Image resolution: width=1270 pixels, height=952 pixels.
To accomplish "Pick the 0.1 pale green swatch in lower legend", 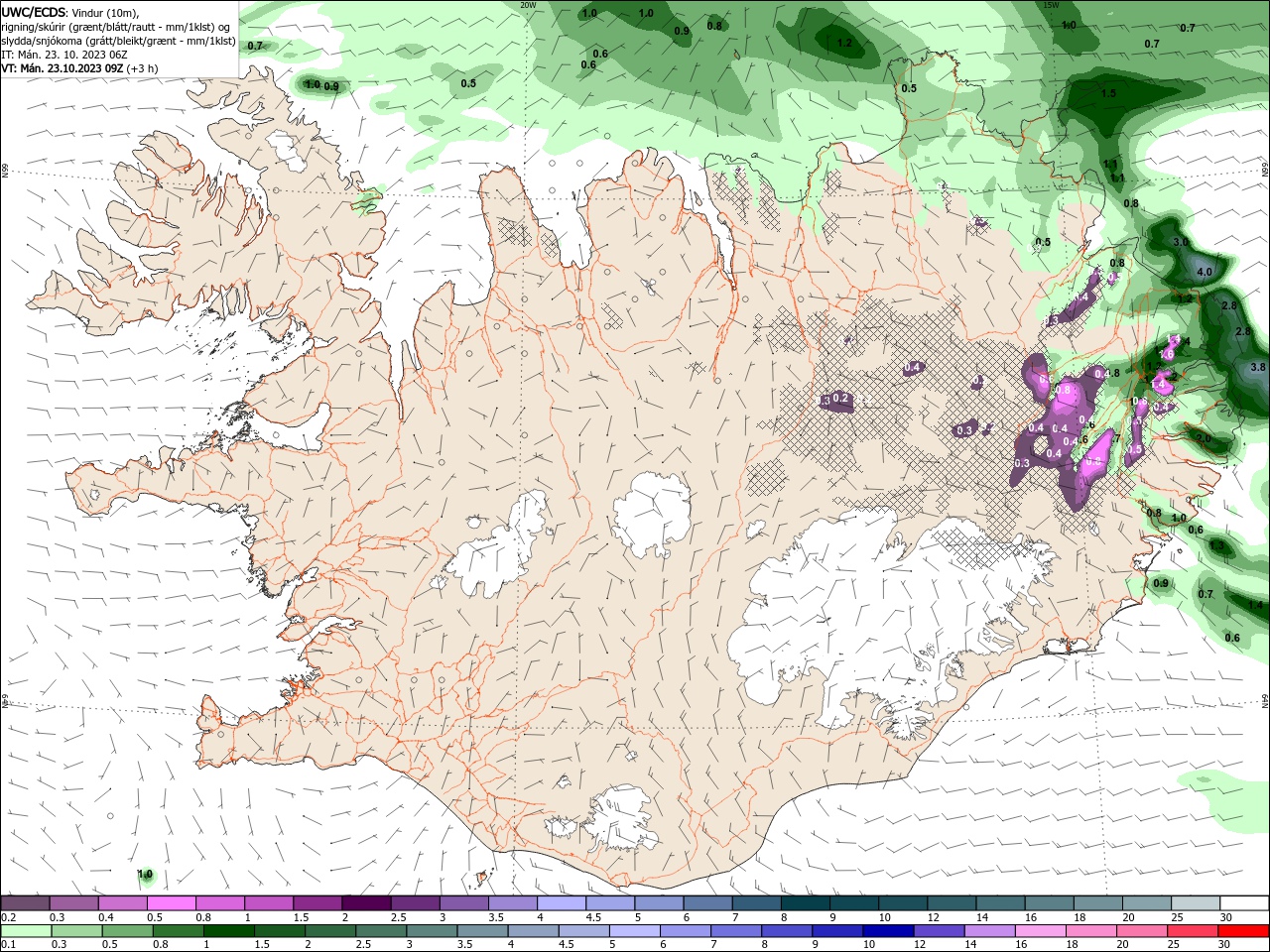I will 26,931.
